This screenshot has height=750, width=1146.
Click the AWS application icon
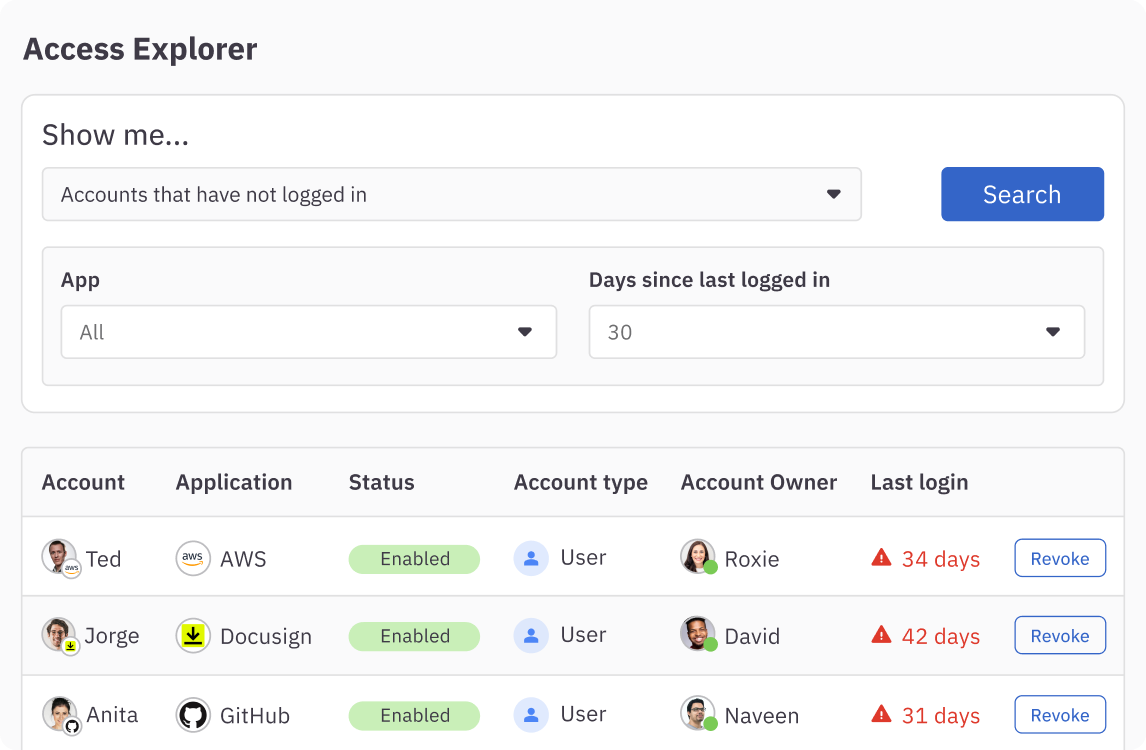pos(193,559)
